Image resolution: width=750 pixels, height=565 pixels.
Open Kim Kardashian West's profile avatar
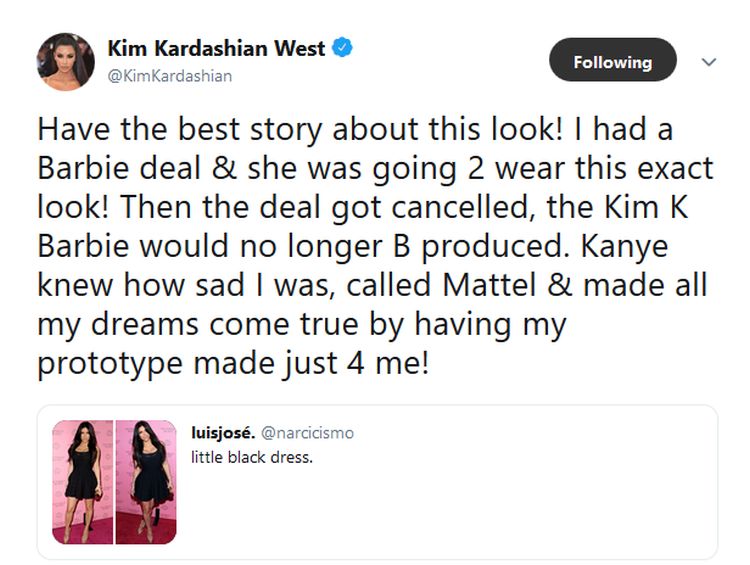66,60
